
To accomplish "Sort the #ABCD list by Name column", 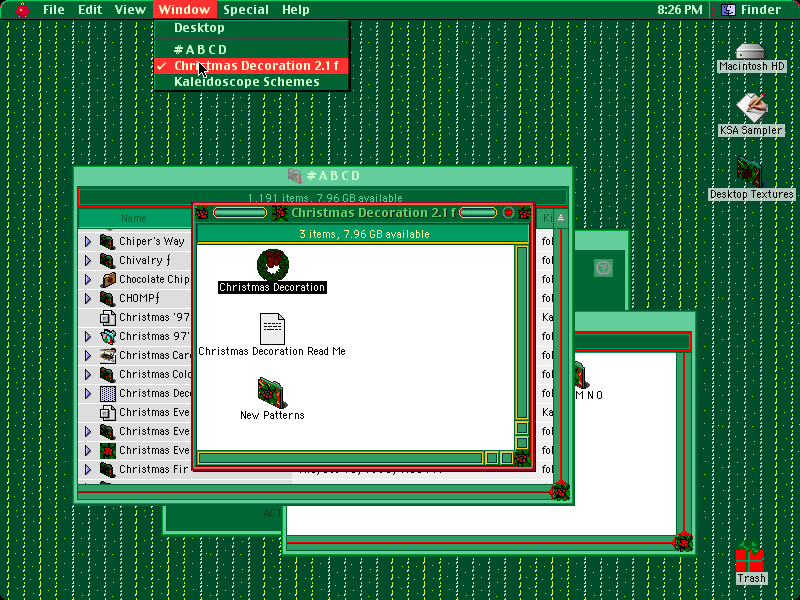I will (x=134, y=218).
